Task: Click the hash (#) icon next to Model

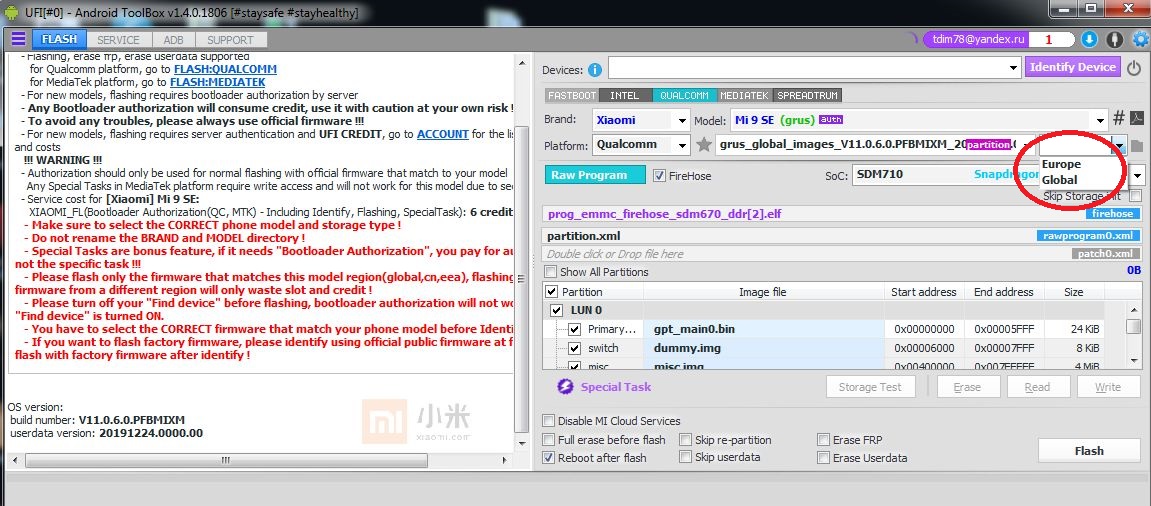Action: point(1119,118)
